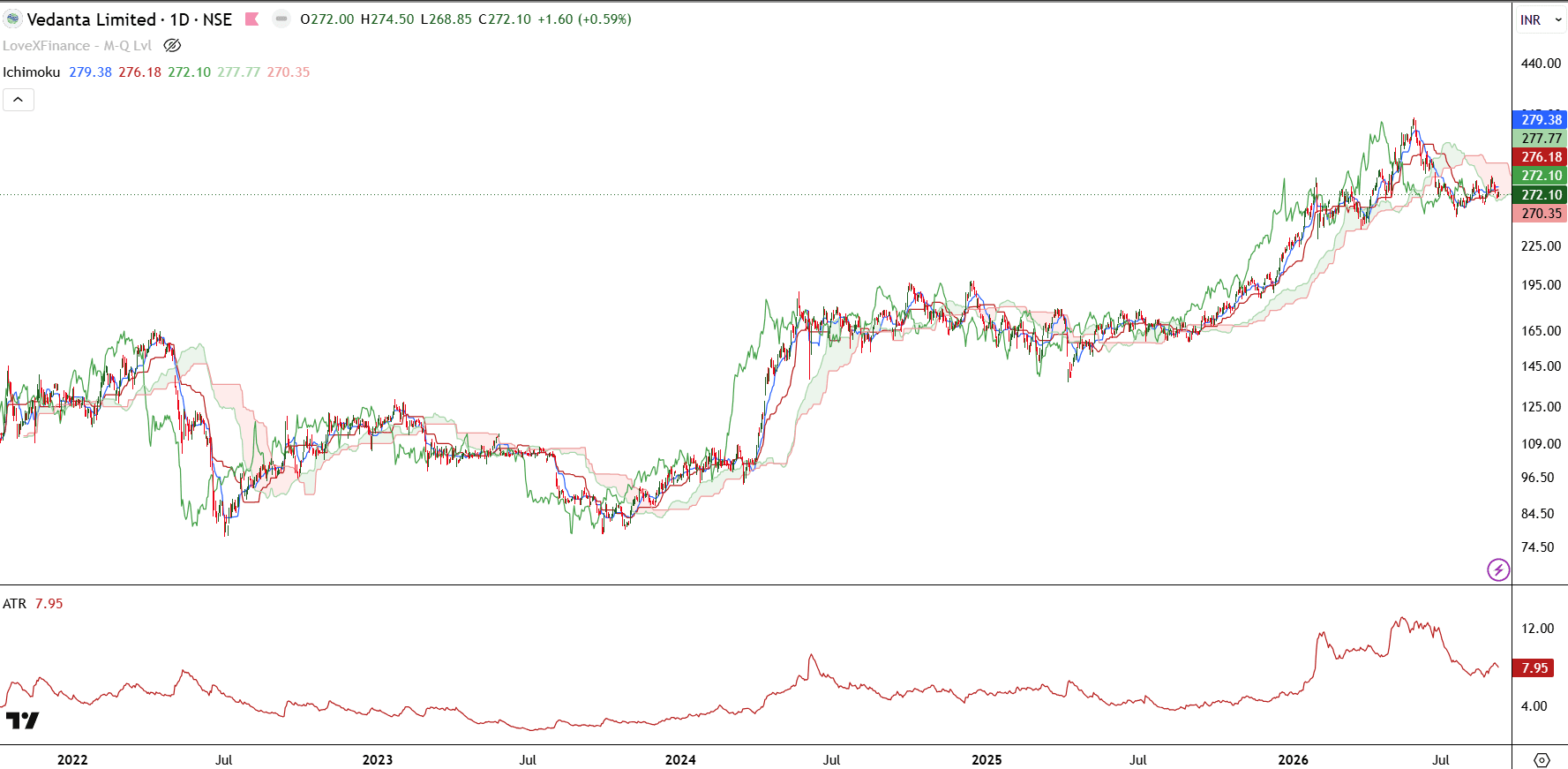Click the 225.00 price axis label
The image size is (1568, 769).
click(x=1541, y=246)
